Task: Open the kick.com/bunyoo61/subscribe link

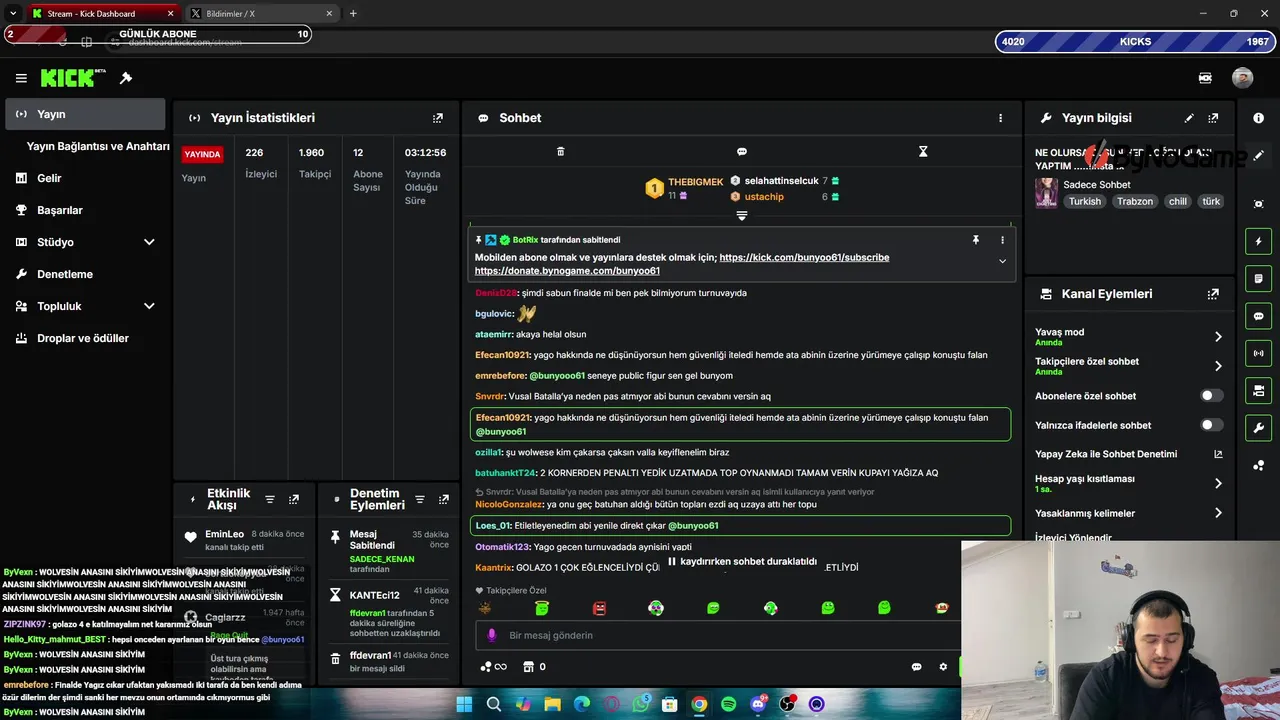Action: [804, 257]
